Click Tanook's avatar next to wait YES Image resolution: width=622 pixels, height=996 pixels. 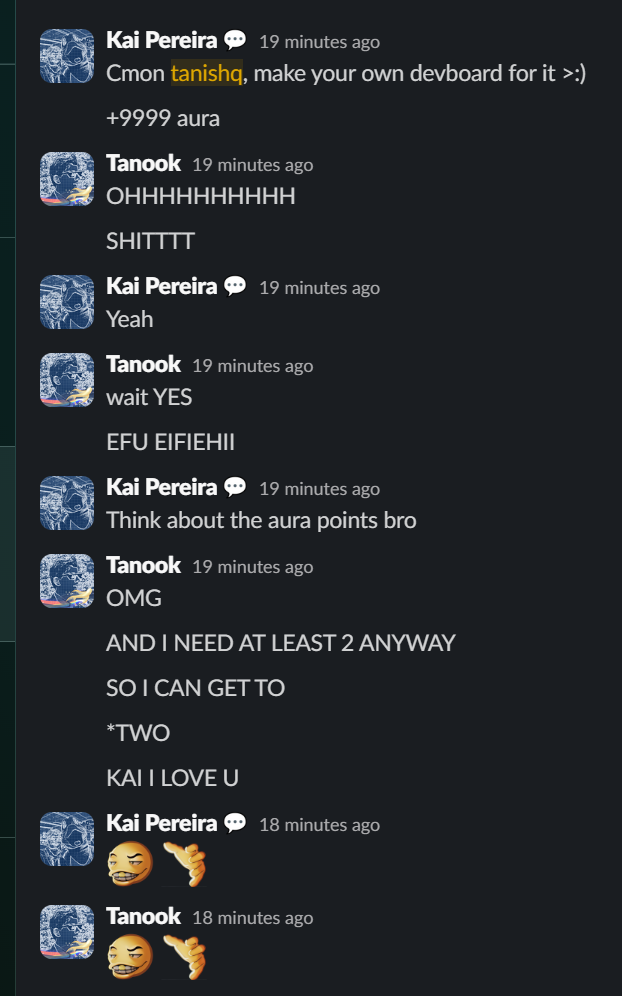point(67,380)
